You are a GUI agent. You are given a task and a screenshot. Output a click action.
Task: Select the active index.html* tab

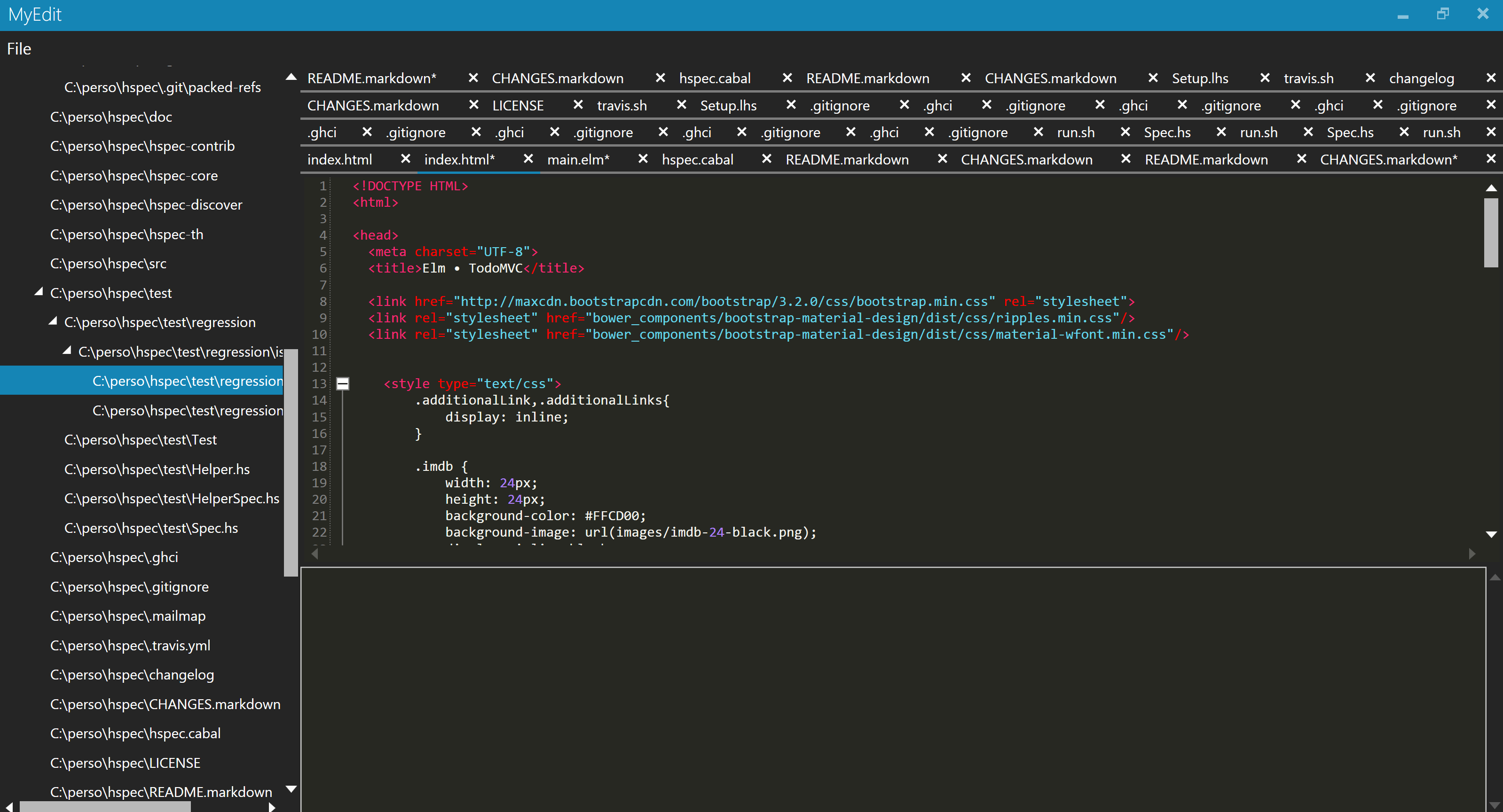tap(459, 159)
